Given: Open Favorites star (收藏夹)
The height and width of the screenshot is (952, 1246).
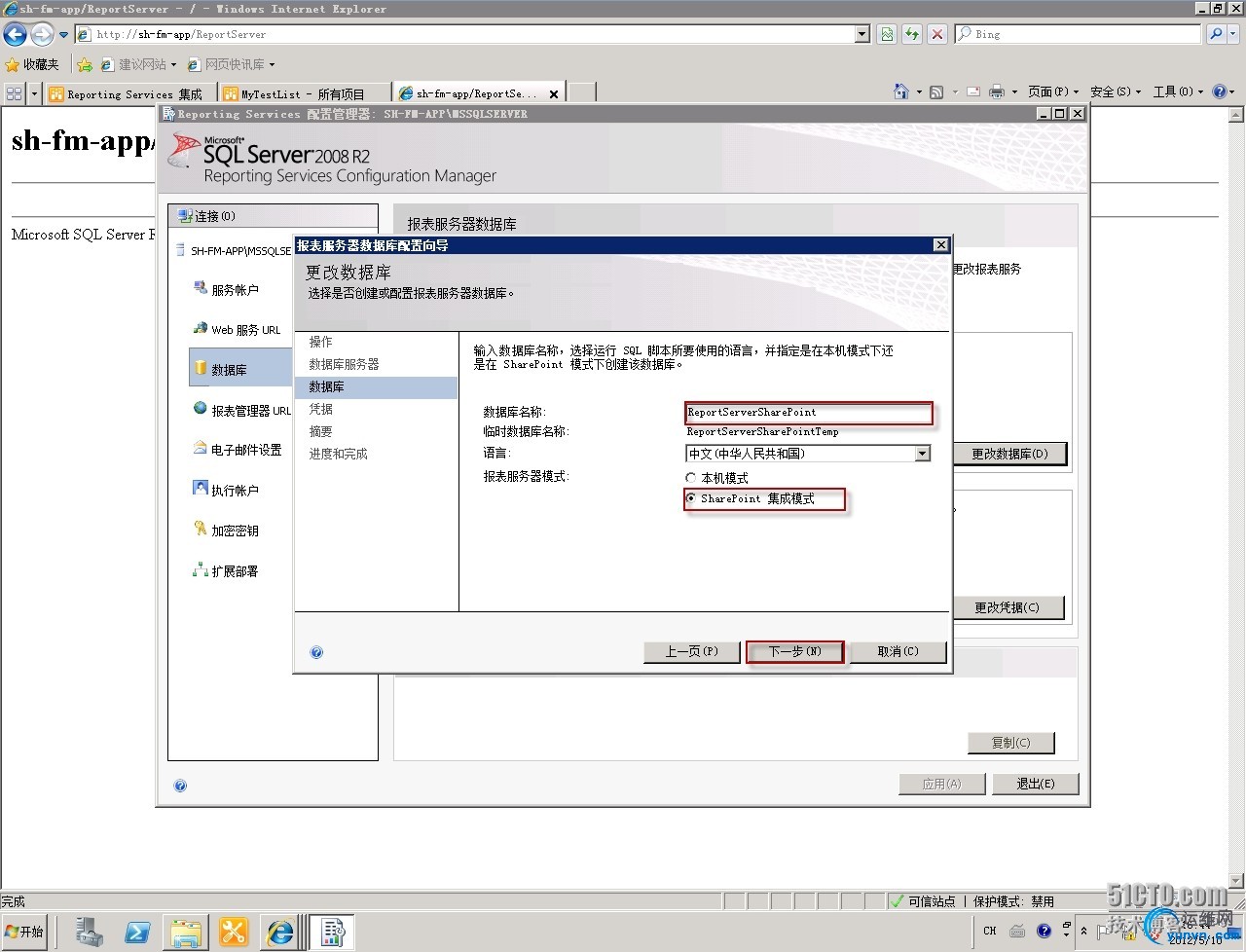Looking at the screenshot, I should (32, 64).
